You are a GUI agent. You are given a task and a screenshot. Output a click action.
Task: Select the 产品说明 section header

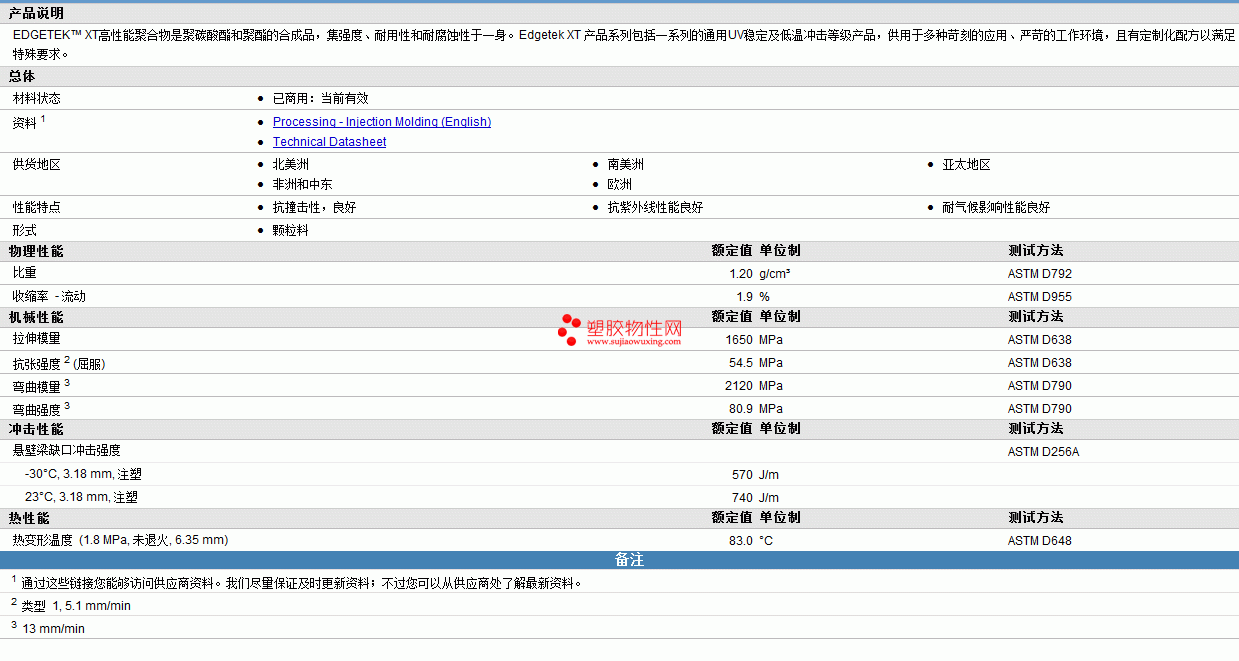tap(36, 14)
